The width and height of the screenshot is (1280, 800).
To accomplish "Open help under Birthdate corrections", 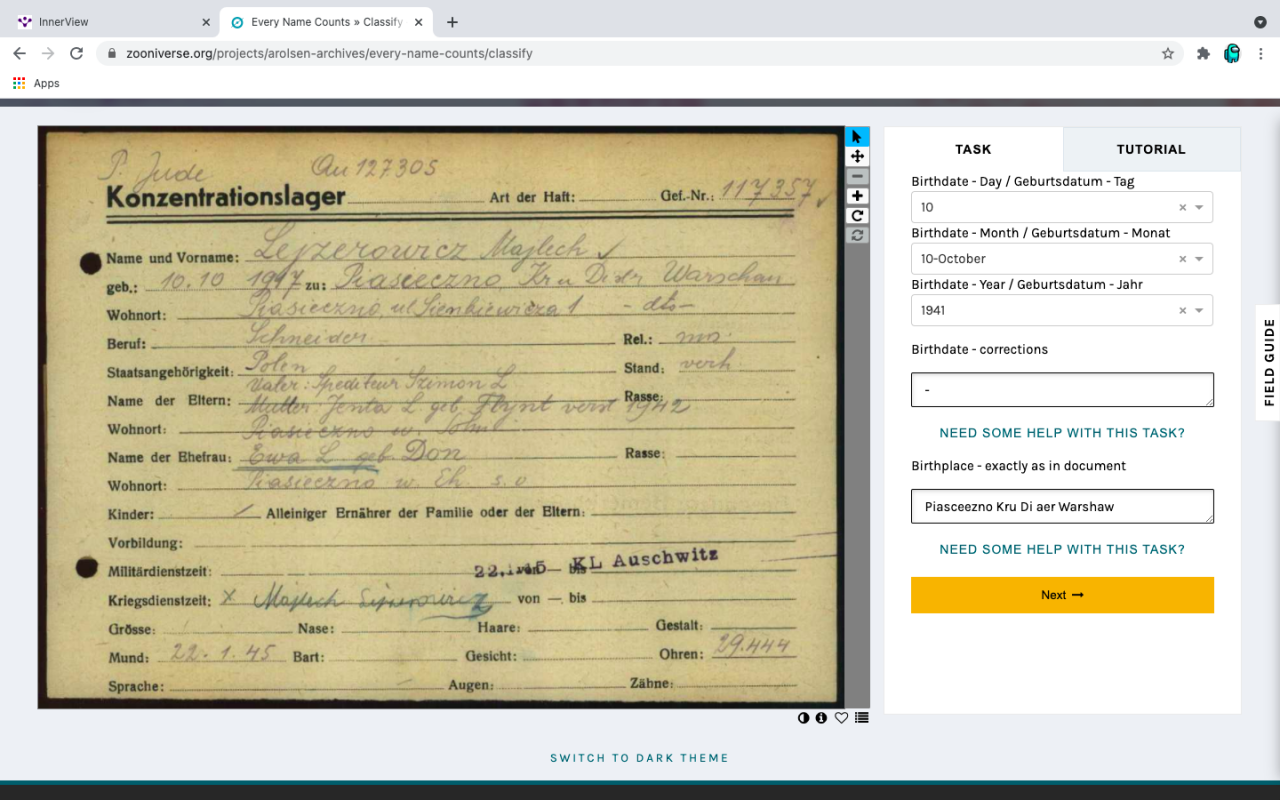I will pos(1062,433).
